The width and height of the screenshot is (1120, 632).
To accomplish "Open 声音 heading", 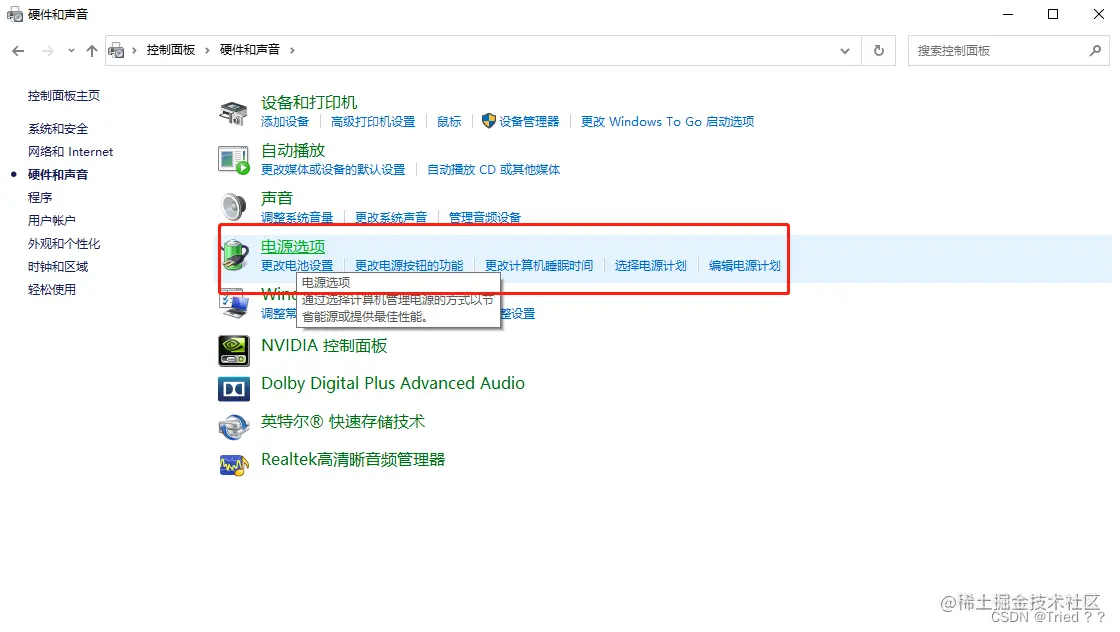I will pos(276,199).
